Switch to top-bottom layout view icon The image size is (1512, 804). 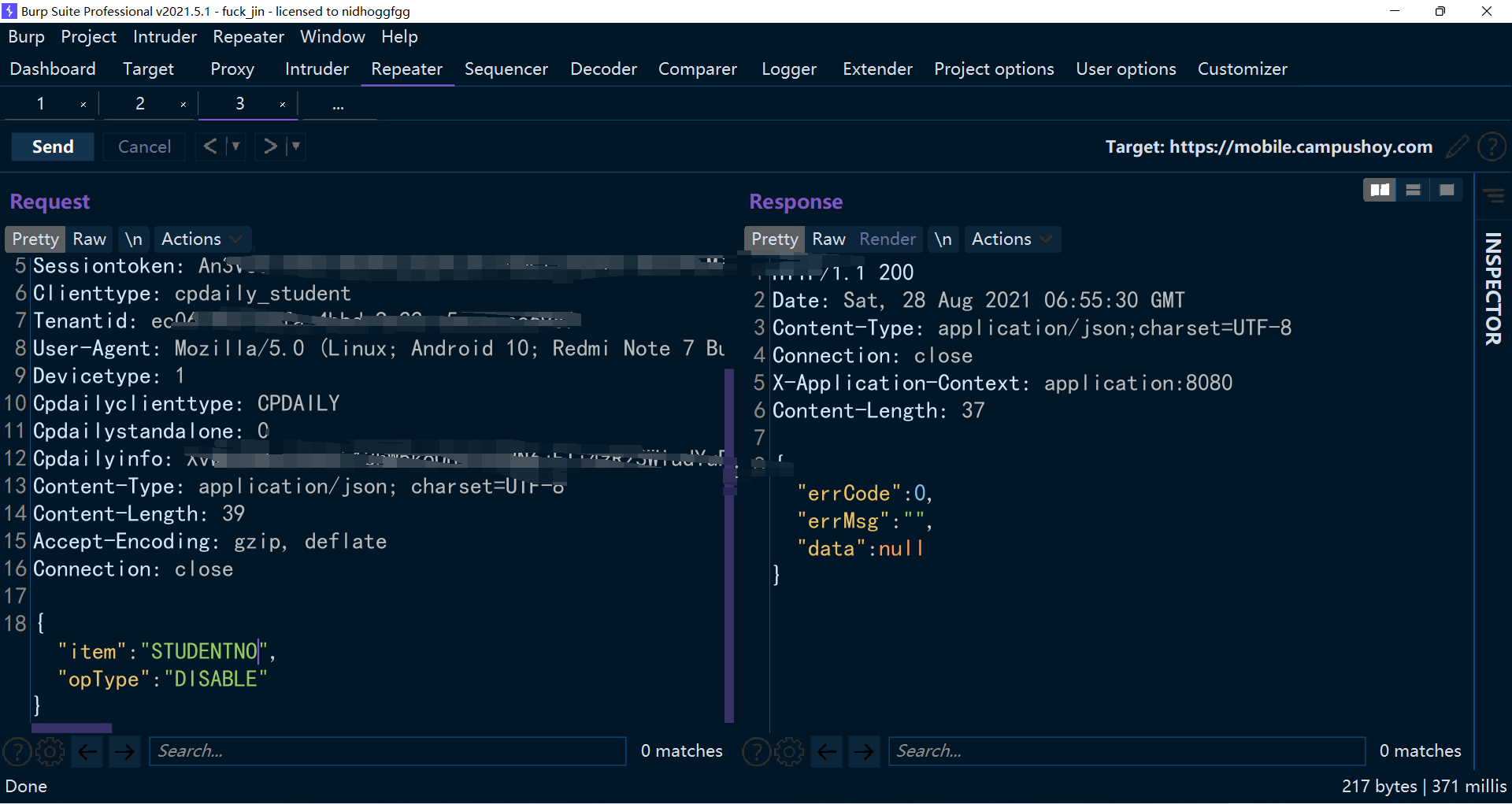(1414, 190)
